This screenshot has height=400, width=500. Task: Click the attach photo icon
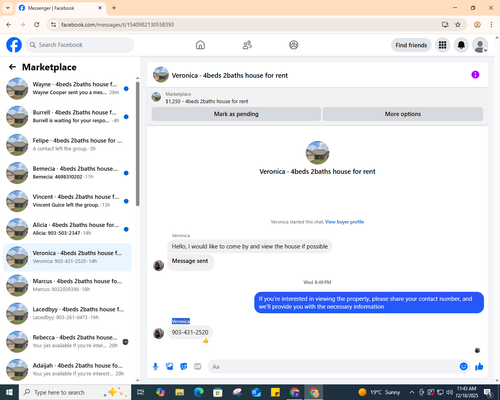point(170,367)
